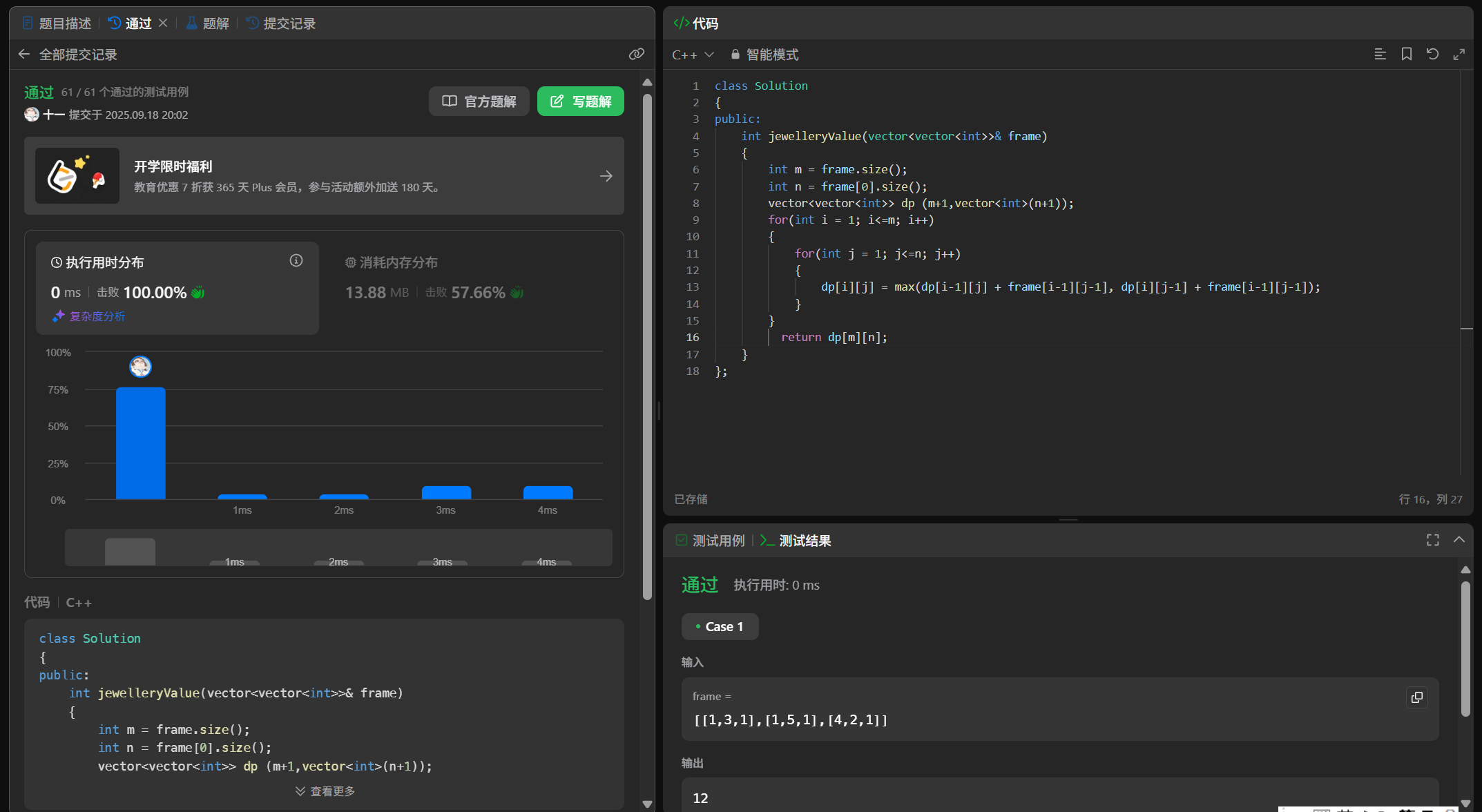This screenshot has height=812, width=1482.
Task: Click the copy link icon
Action: [x=636, y=54]
